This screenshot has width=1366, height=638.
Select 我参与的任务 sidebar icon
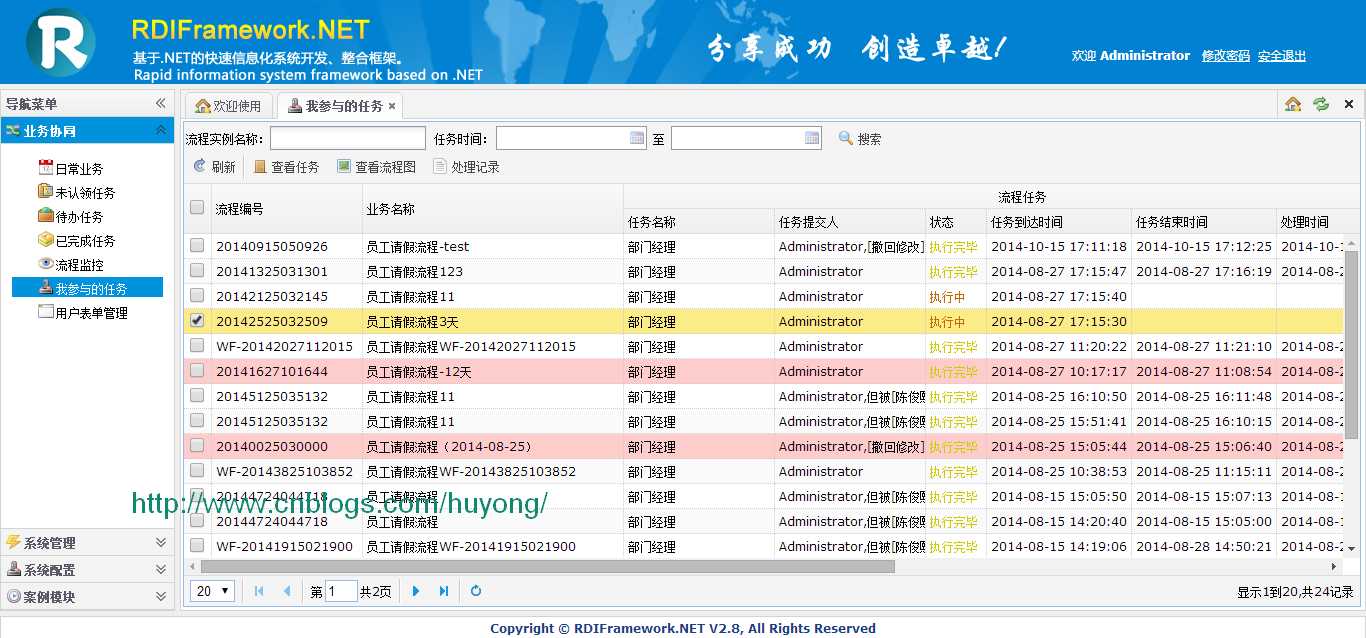(45, 288)
